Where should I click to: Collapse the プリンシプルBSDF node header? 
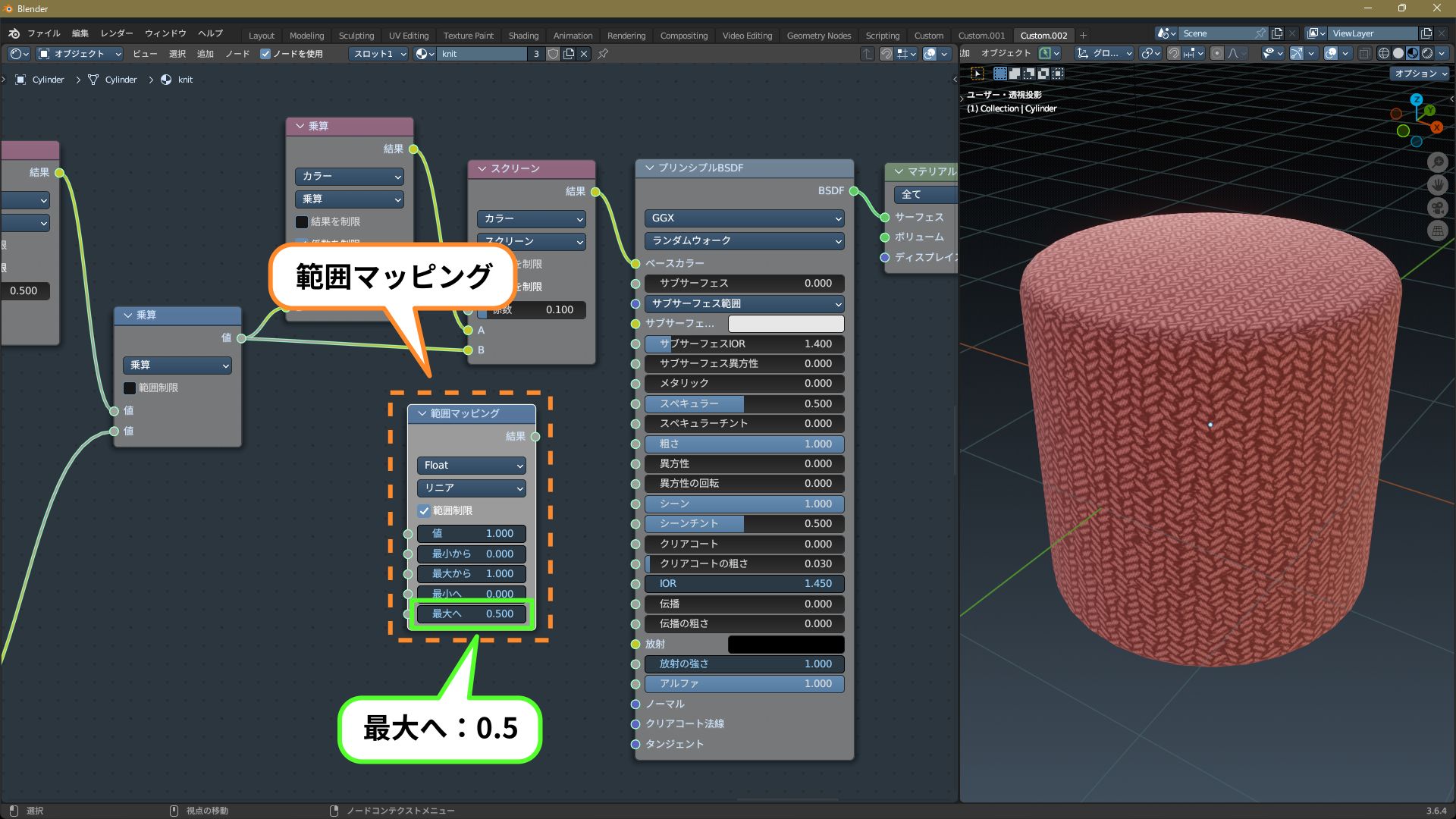coord(649,168)
